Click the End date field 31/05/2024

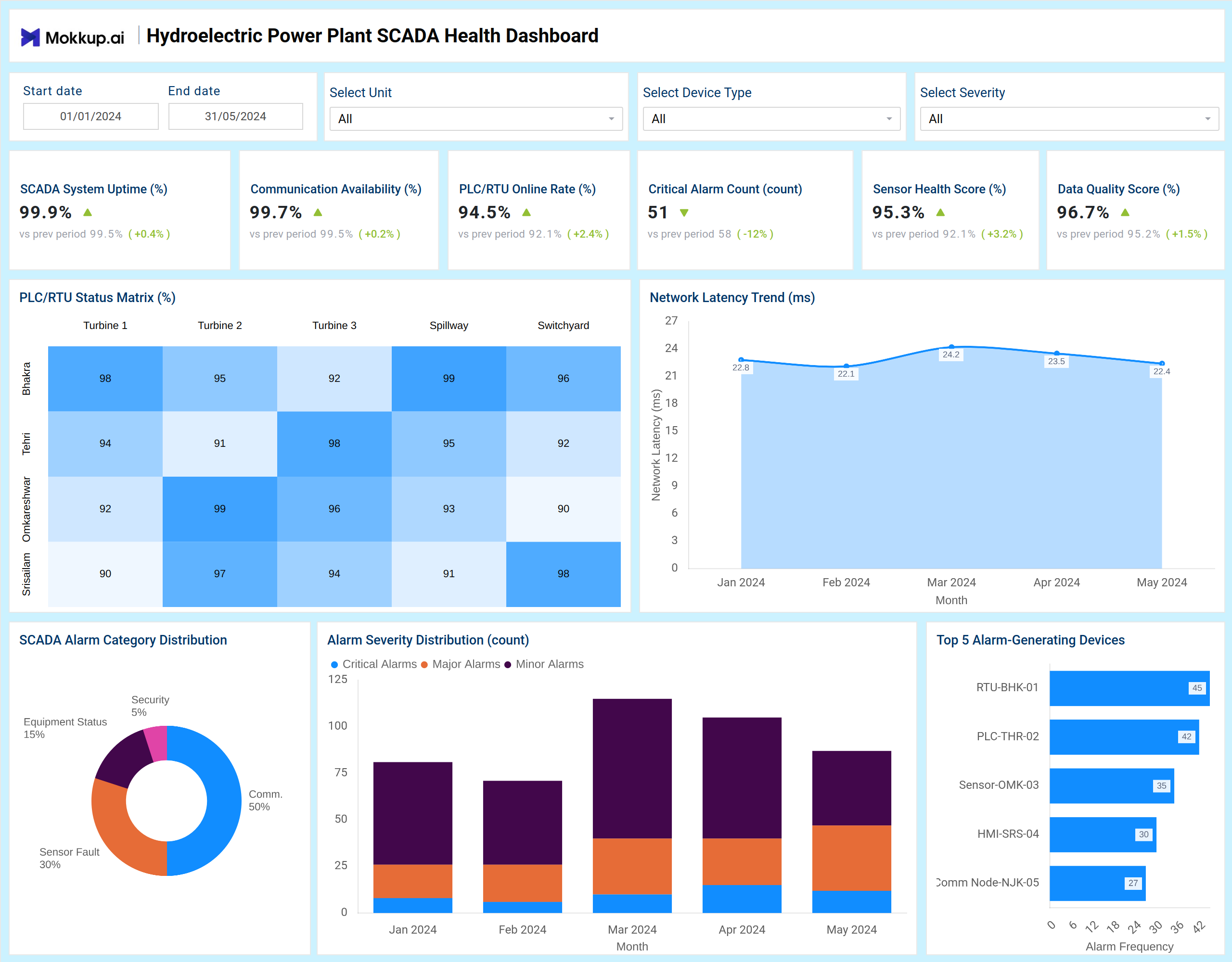(x=235, y=116)
